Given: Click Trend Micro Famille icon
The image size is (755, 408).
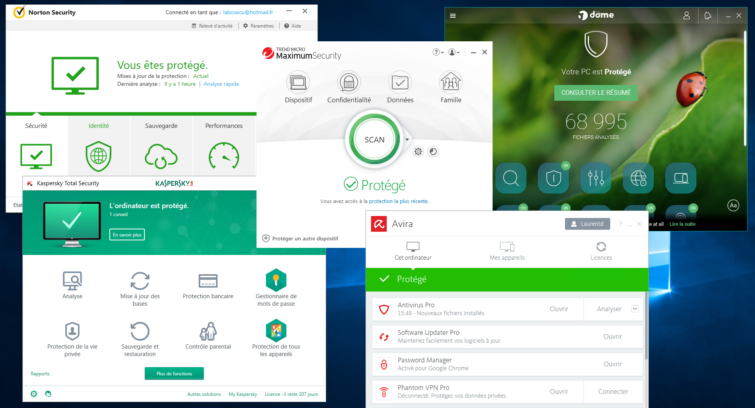Looking at the screenshot, I should tap(451, 82).
